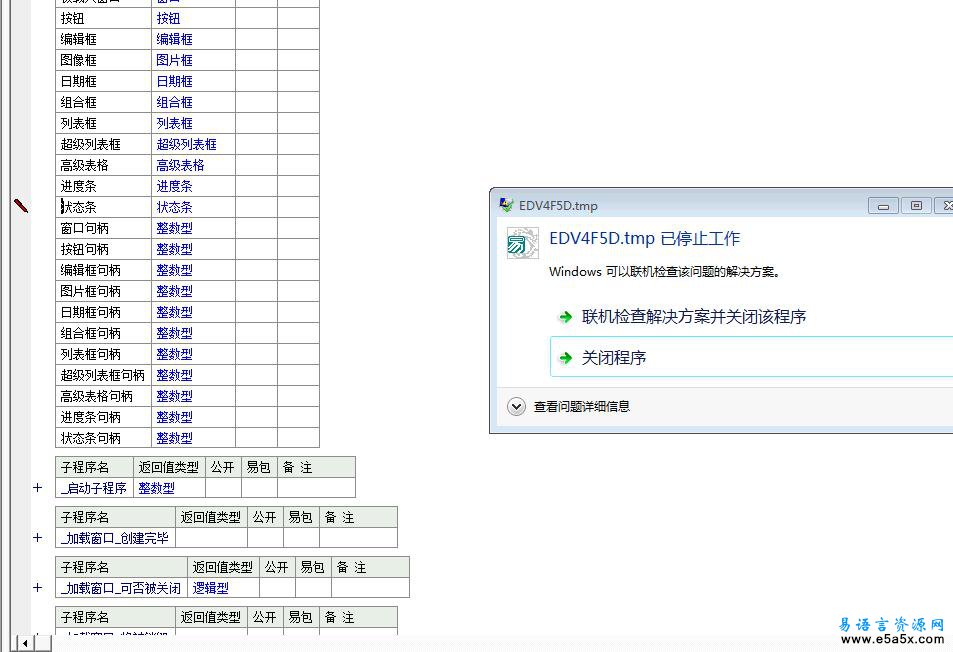
Task: Select the 列表框句柄 variable name
Action: (103, 354)
